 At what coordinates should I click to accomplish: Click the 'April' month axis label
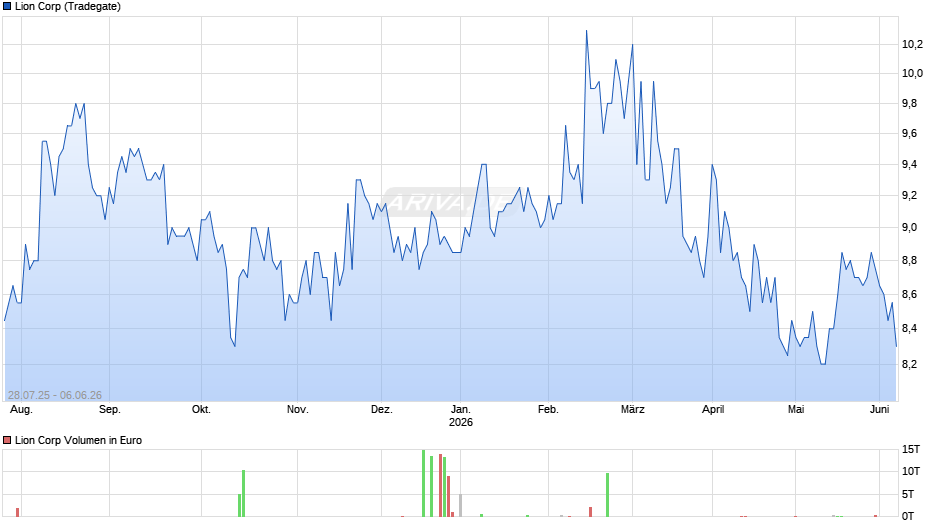pyautogui.click(x=713, y=410)
